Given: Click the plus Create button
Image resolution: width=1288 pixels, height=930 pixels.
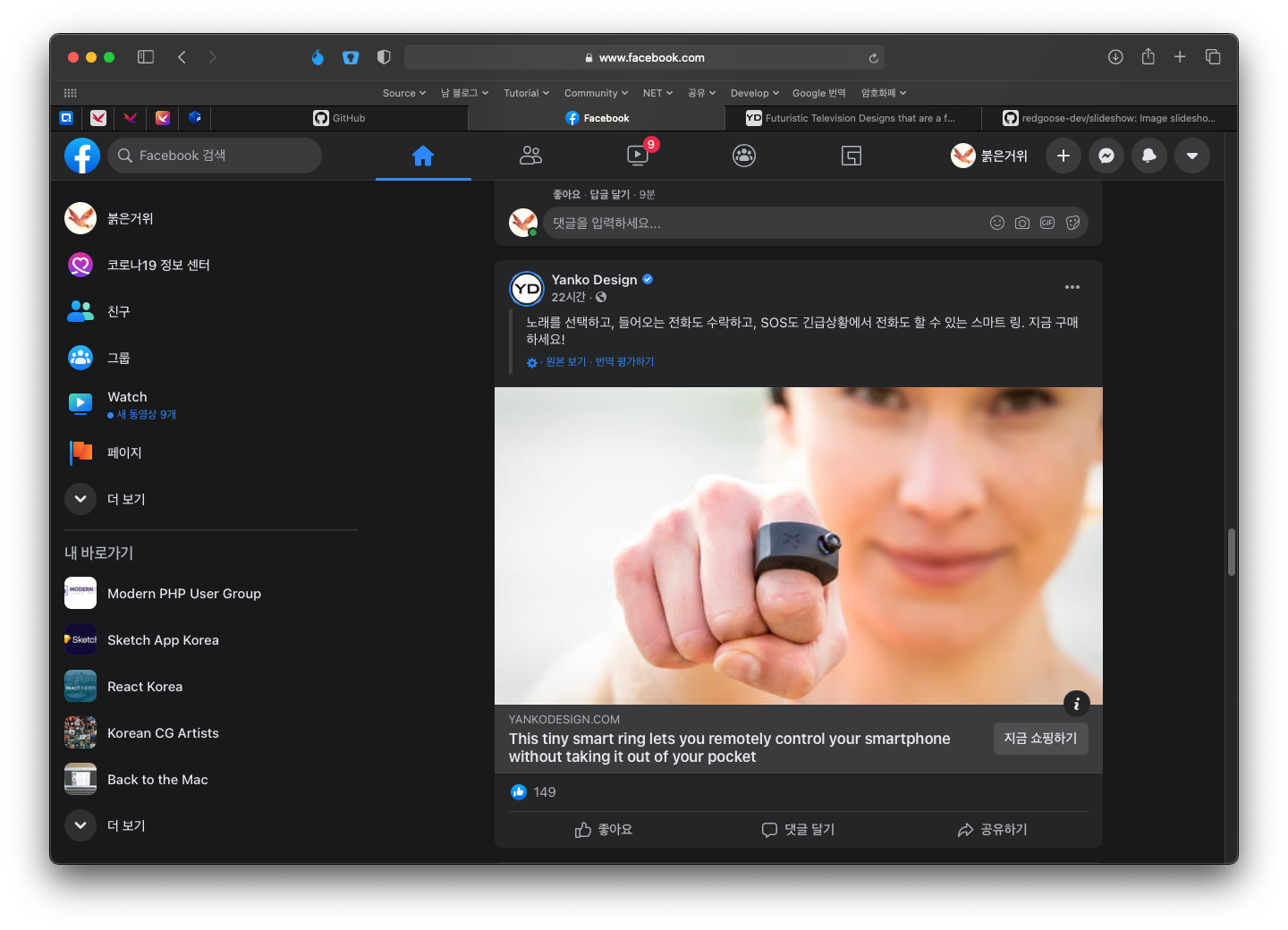Looking at the screenshot, I should [1063, 156].
